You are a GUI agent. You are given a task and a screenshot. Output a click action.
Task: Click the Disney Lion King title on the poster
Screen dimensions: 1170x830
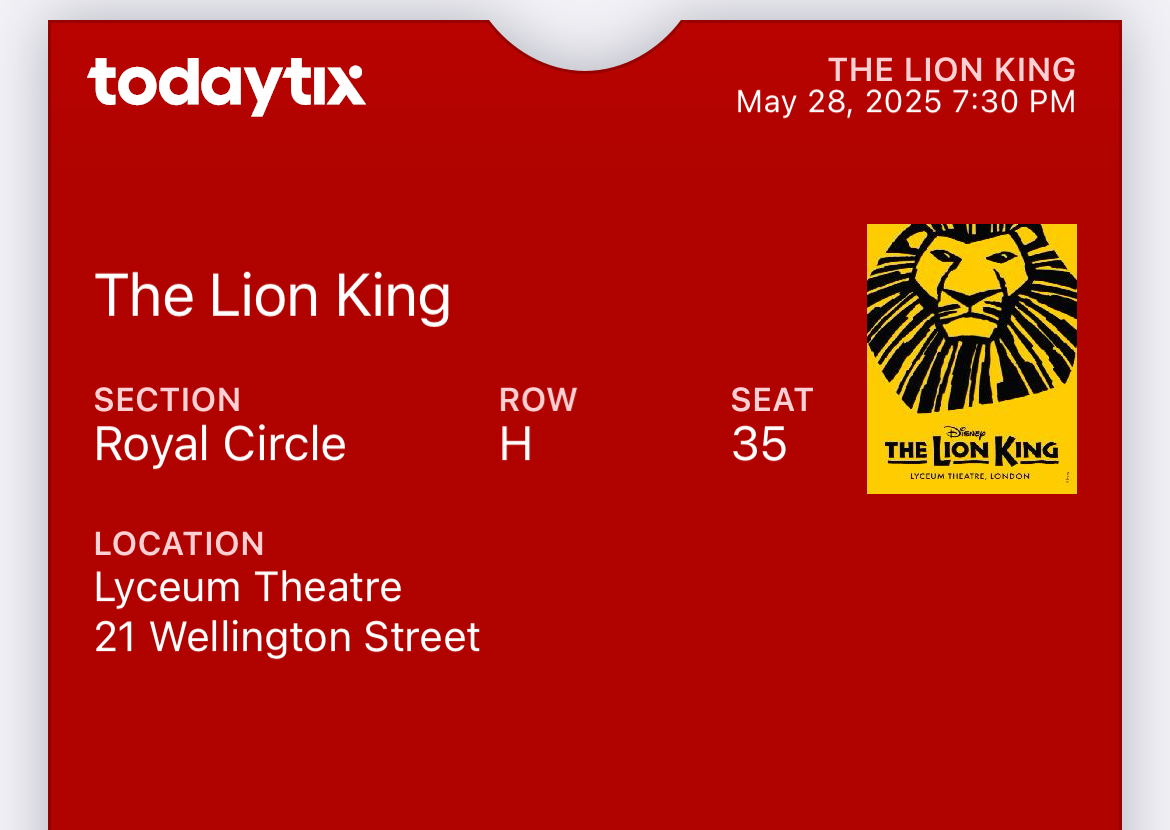click(972, 448)
